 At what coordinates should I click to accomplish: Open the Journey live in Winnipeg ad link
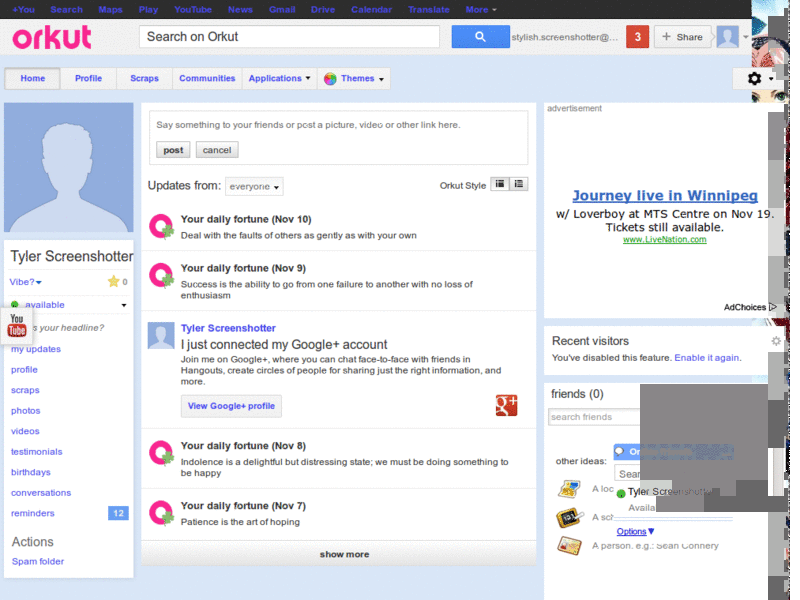[x=665, y=195]
